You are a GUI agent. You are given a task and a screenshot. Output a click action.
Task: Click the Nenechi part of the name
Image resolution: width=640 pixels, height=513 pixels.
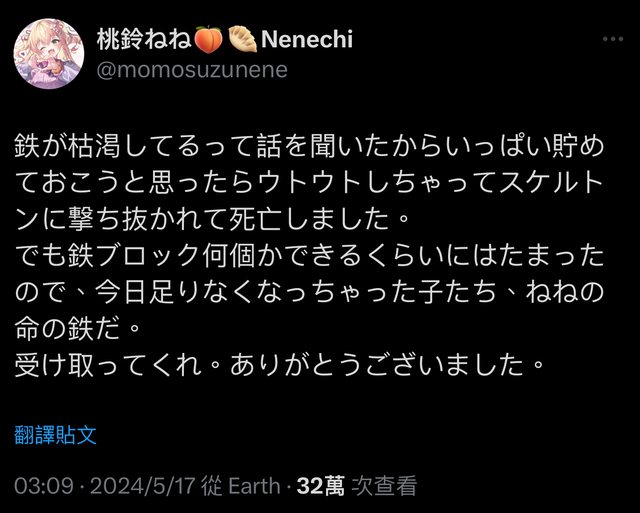click(x=306, y=40)
